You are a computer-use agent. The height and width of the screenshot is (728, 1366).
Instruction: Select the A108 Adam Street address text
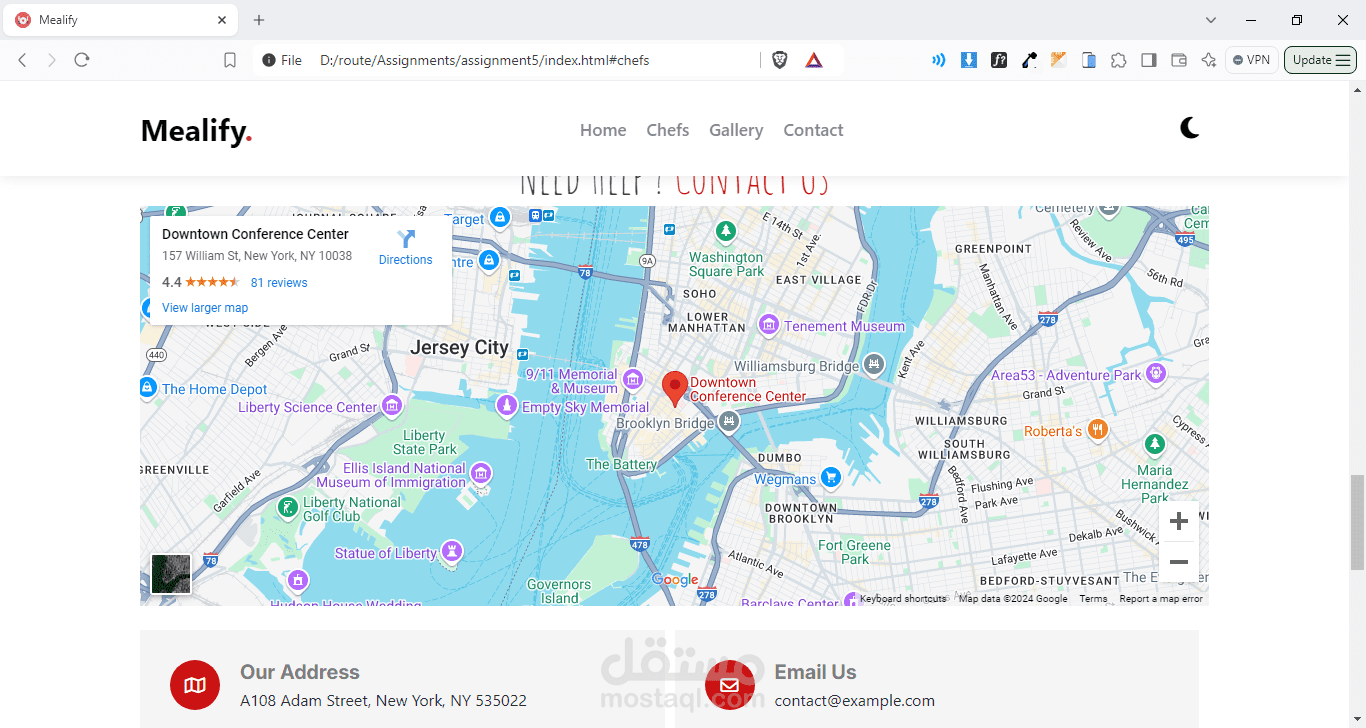click(x=383, y=701)
